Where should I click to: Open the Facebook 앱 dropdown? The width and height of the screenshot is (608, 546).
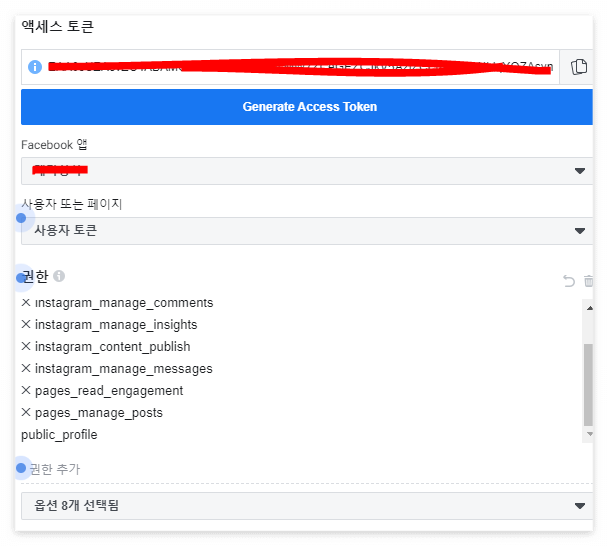click(x=307, y=171)
